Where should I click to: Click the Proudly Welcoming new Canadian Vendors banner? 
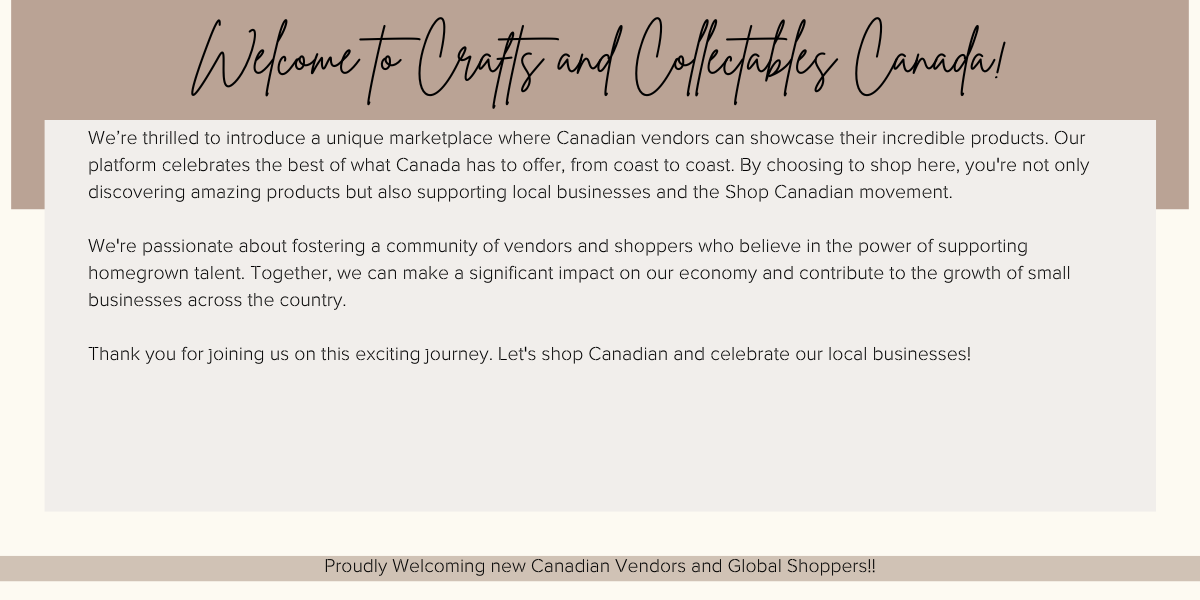pos(600,567)
